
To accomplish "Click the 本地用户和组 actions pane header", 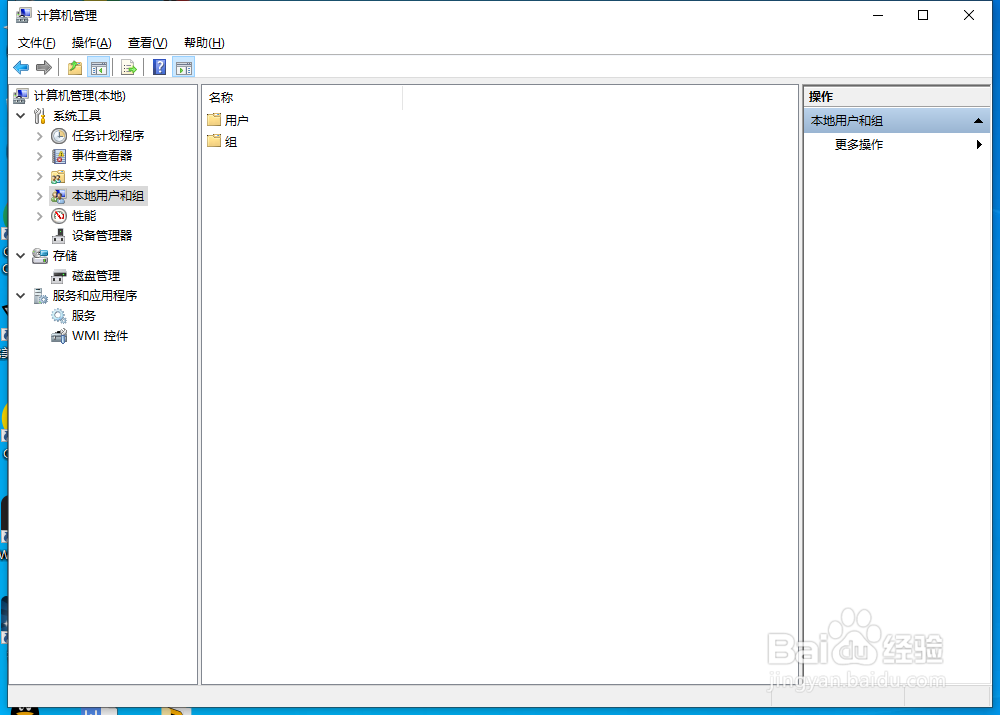I will [897, 121].
